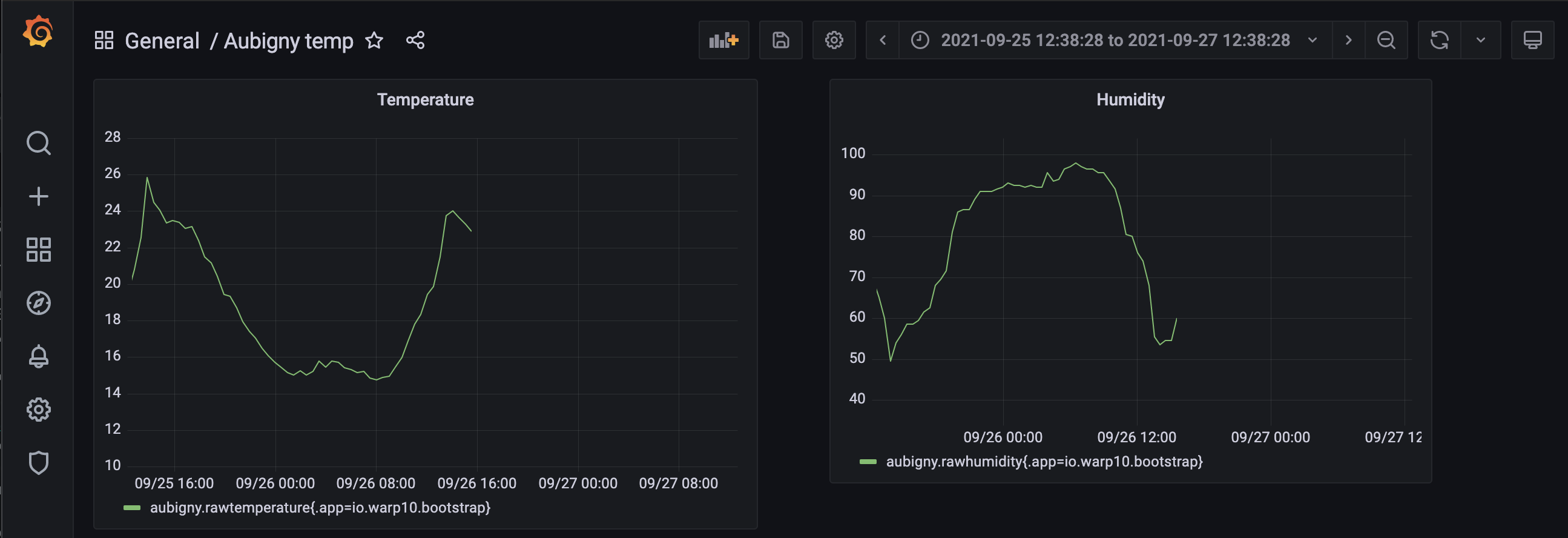
Task: Open the Humidity panel title menu
Action: 1130,99
